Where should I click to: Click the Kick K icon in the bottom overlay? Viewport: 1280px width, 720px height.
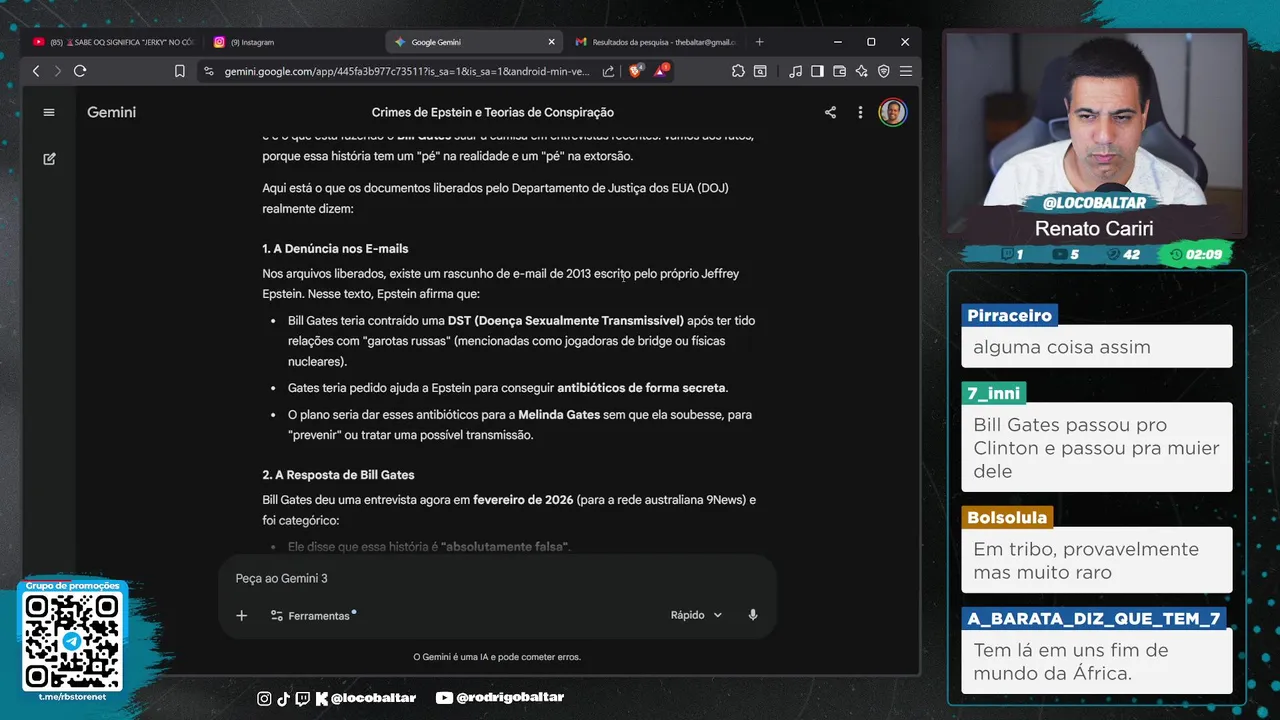[321, 698]
